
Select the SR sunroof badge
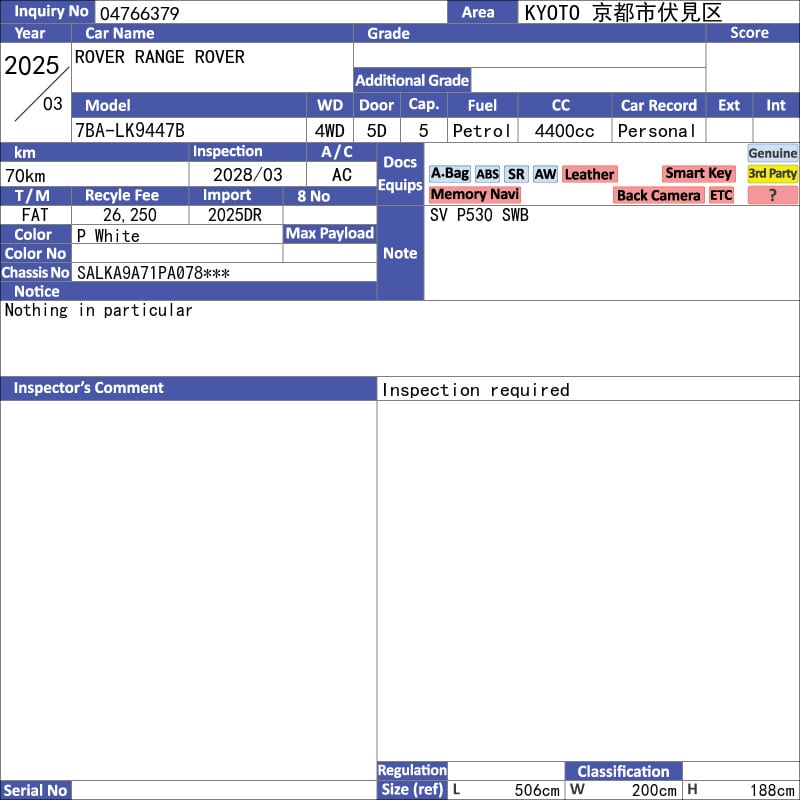(515, 174)
